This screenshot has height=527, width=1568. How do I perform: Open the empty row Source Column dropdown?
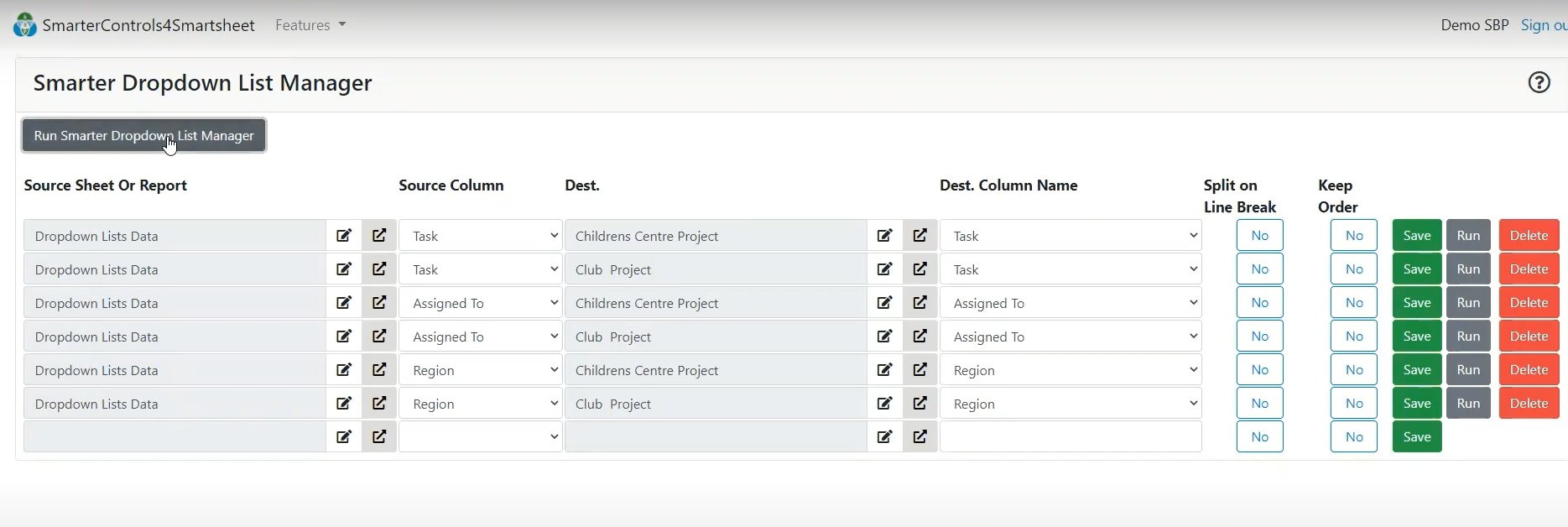pos(480,437)
